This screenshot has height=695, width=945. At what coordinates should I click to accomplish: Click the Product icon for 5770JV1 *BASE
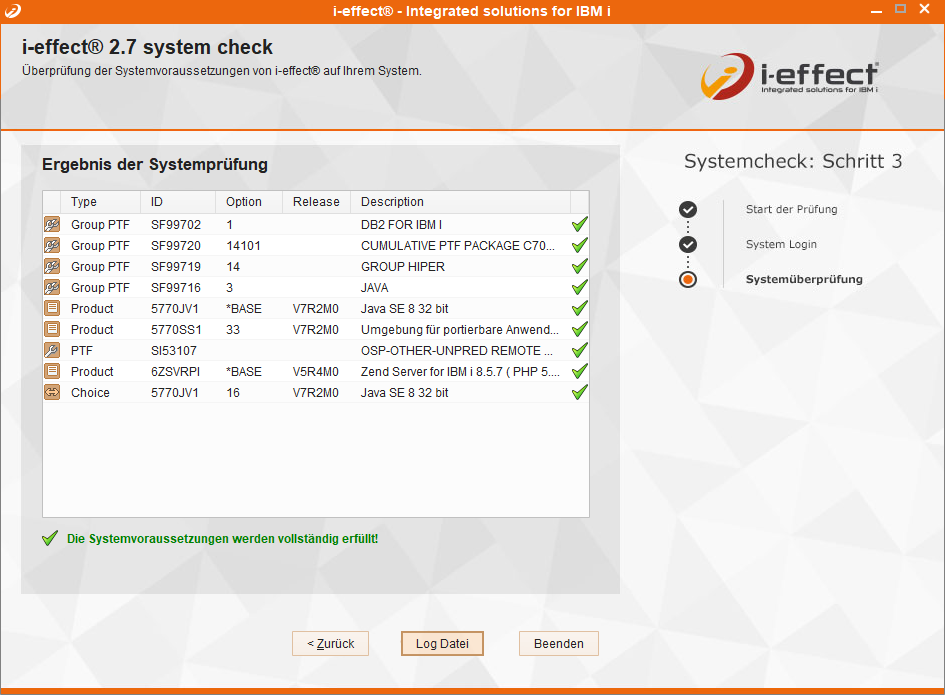[x=52, y=309]
